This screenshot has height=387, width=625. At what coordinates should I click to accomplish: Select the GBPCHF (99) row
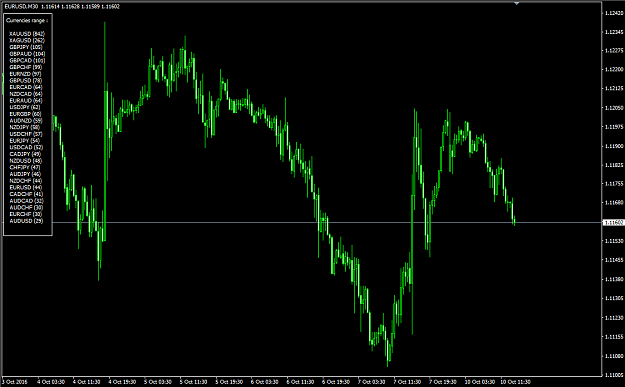point(26,67)
